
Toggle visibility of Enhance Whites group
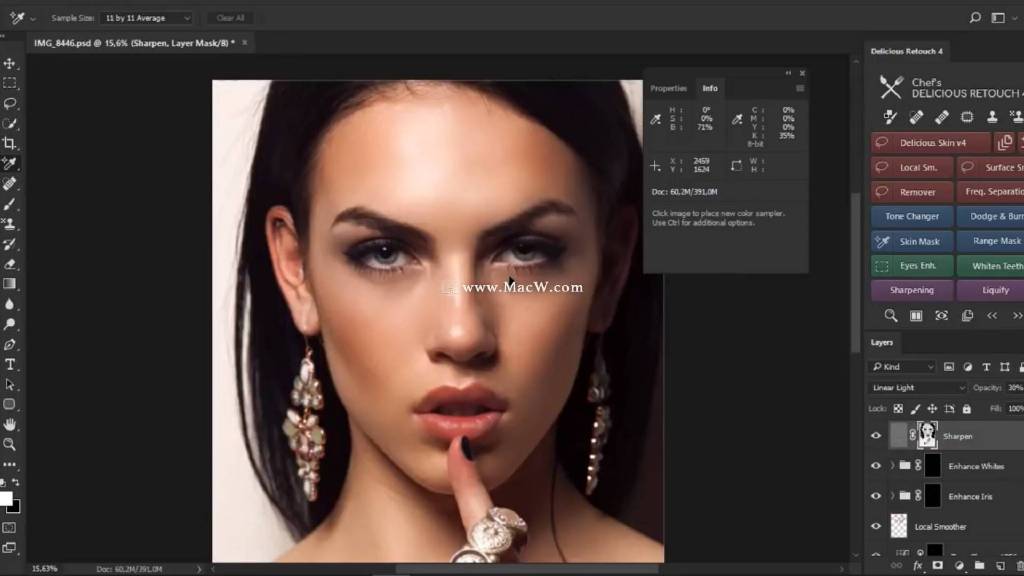tap(876, 466)
